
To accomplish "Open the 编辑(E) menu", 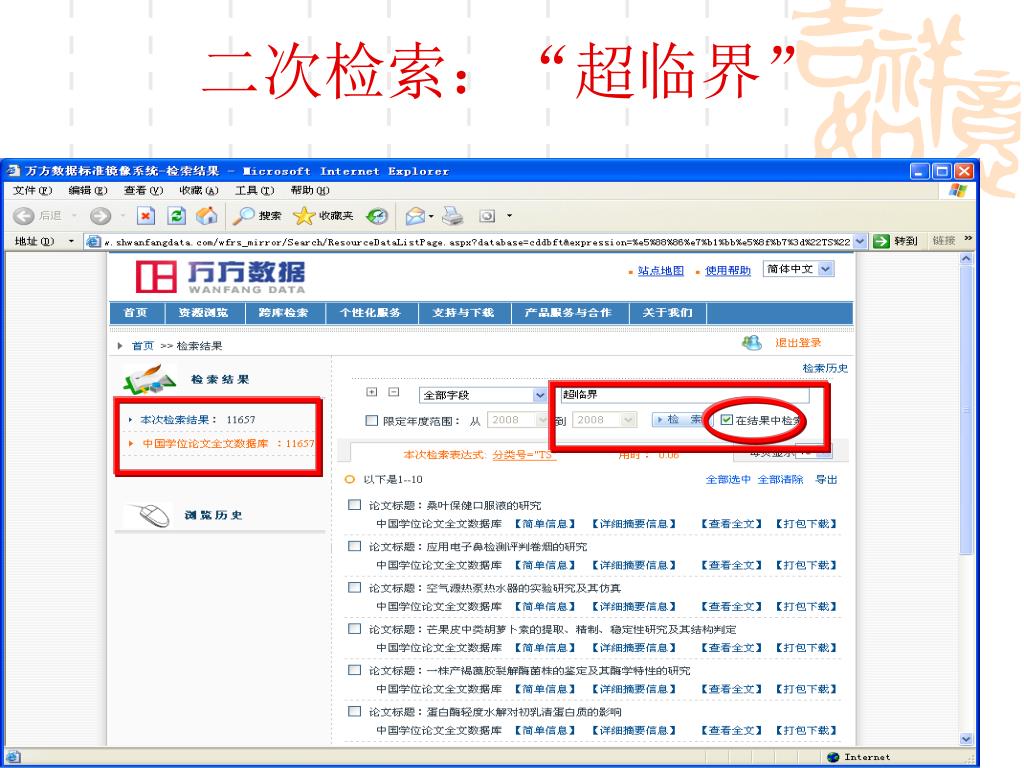I will coord(88,191).
